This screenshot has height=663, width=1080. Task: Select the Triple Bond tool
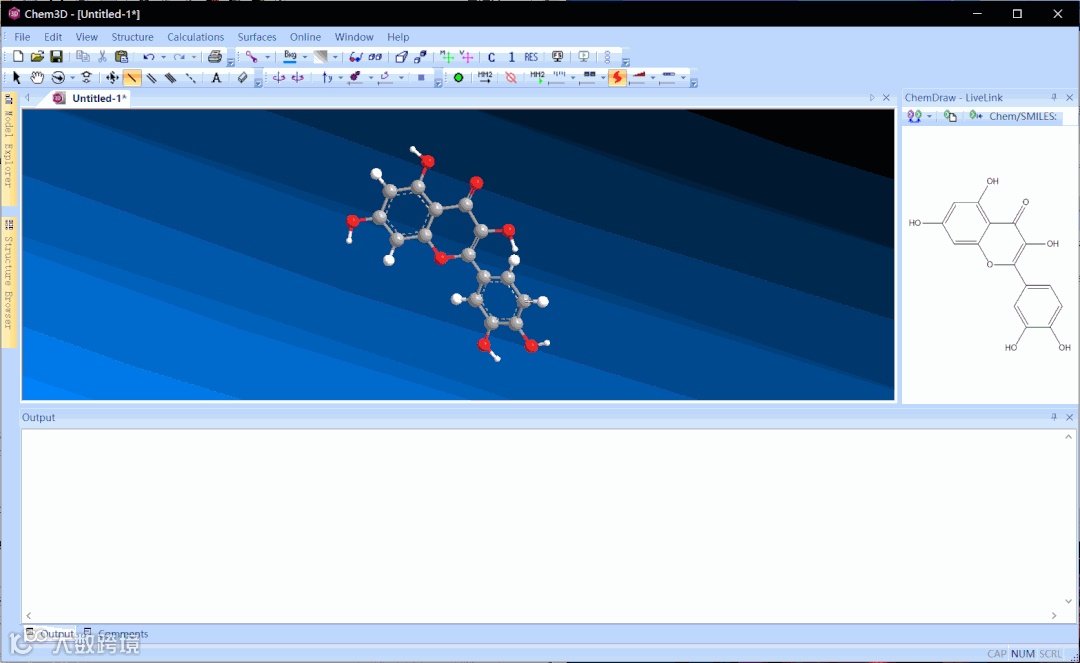click(x=171, y=78)
